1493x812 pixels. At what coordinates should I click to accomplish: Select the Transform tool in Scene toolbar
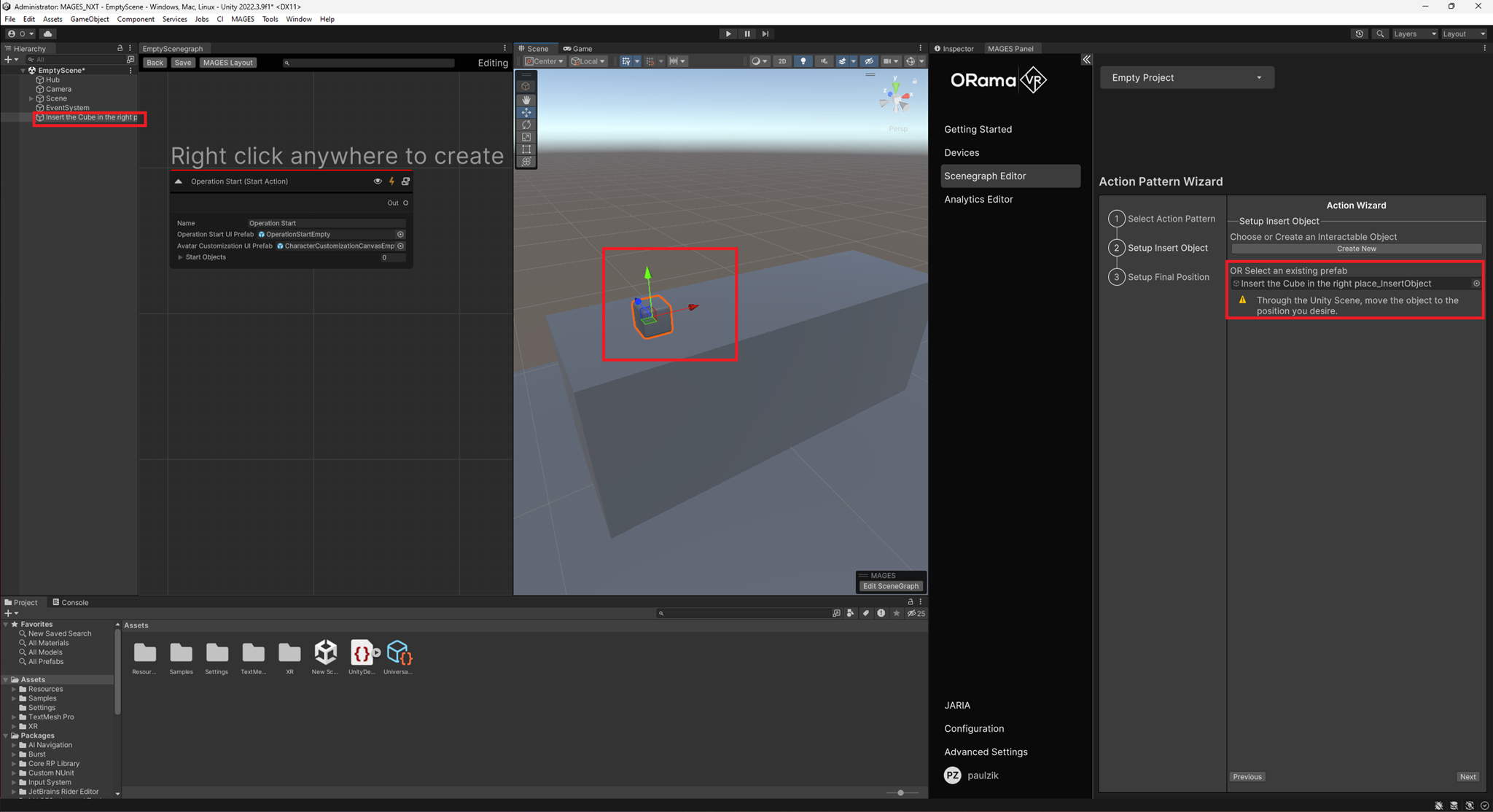(526, 161)
